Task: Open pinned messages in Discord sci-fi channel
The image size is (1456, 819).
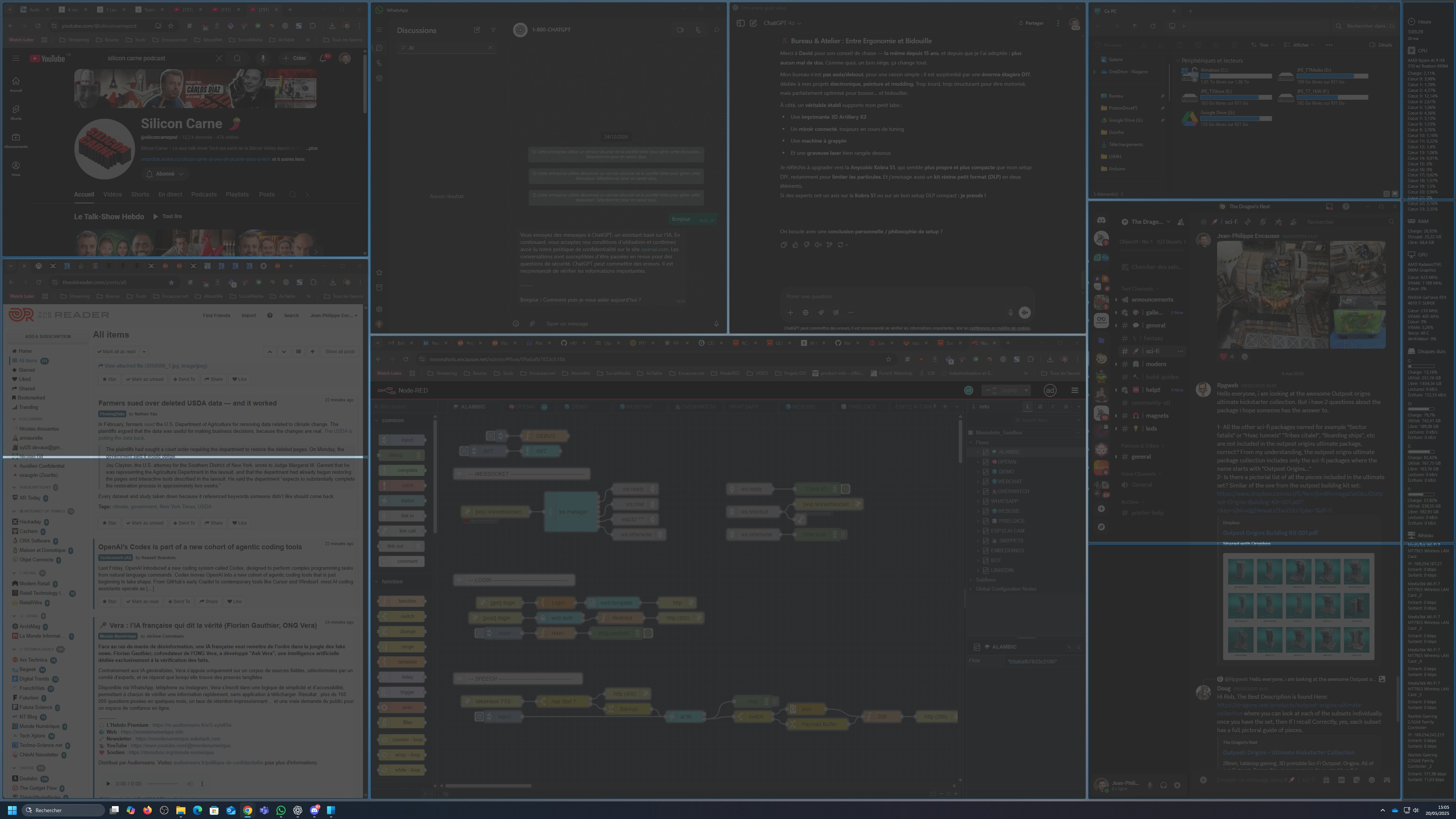Action: pyautogui.click(x=1278, y=222)
